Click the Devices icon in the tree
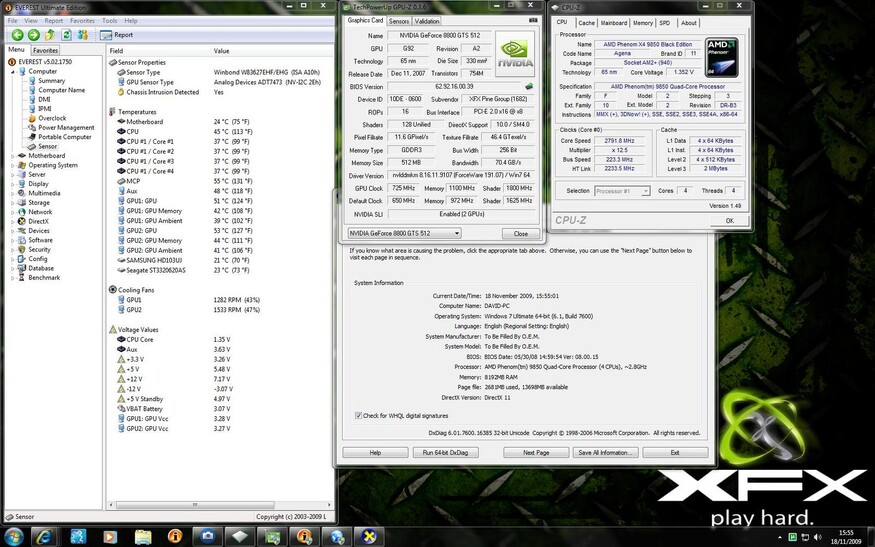875x547 pixels. click(22, 231)
